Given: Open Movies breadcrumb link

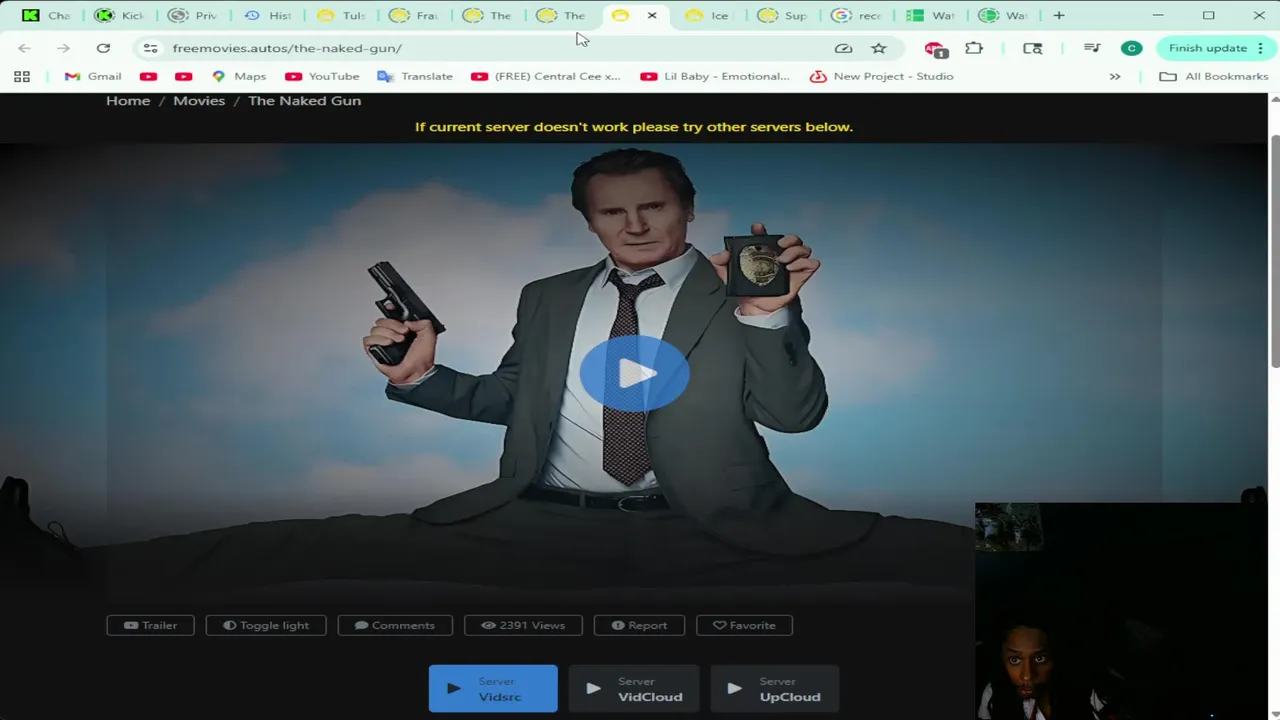Looking at the screenshot, I should tap(199, 100).
